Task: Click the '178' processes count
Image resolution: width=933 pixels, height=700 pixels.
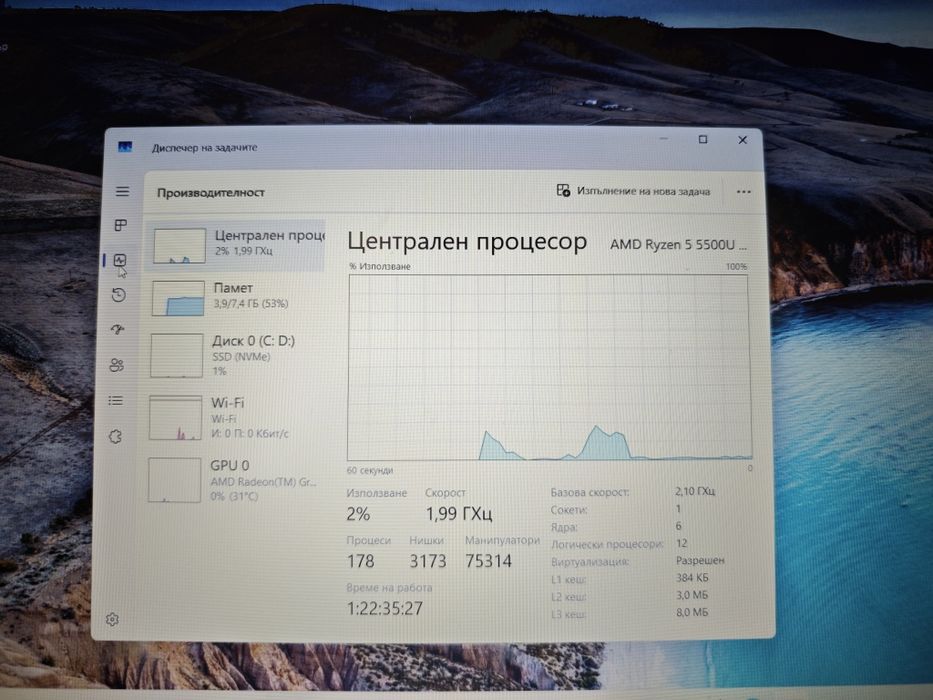Action: point(361,561)
